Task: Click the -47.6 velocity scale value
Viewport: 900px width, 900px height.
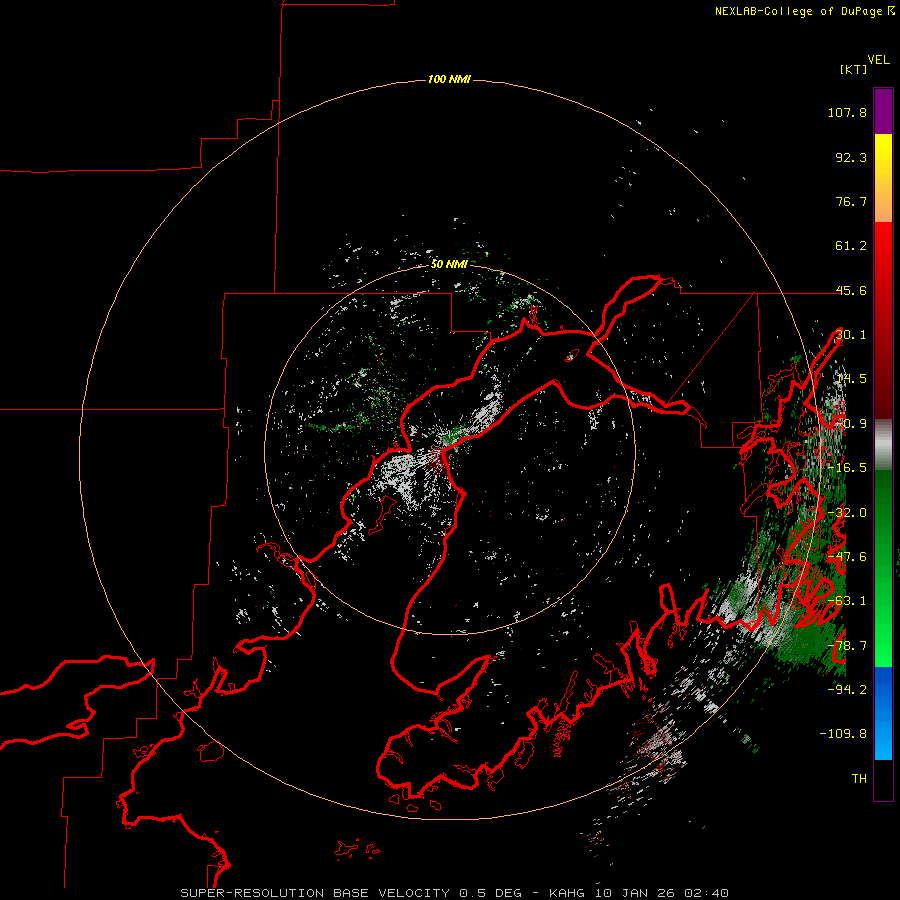Action: click(x=847, y=556)
